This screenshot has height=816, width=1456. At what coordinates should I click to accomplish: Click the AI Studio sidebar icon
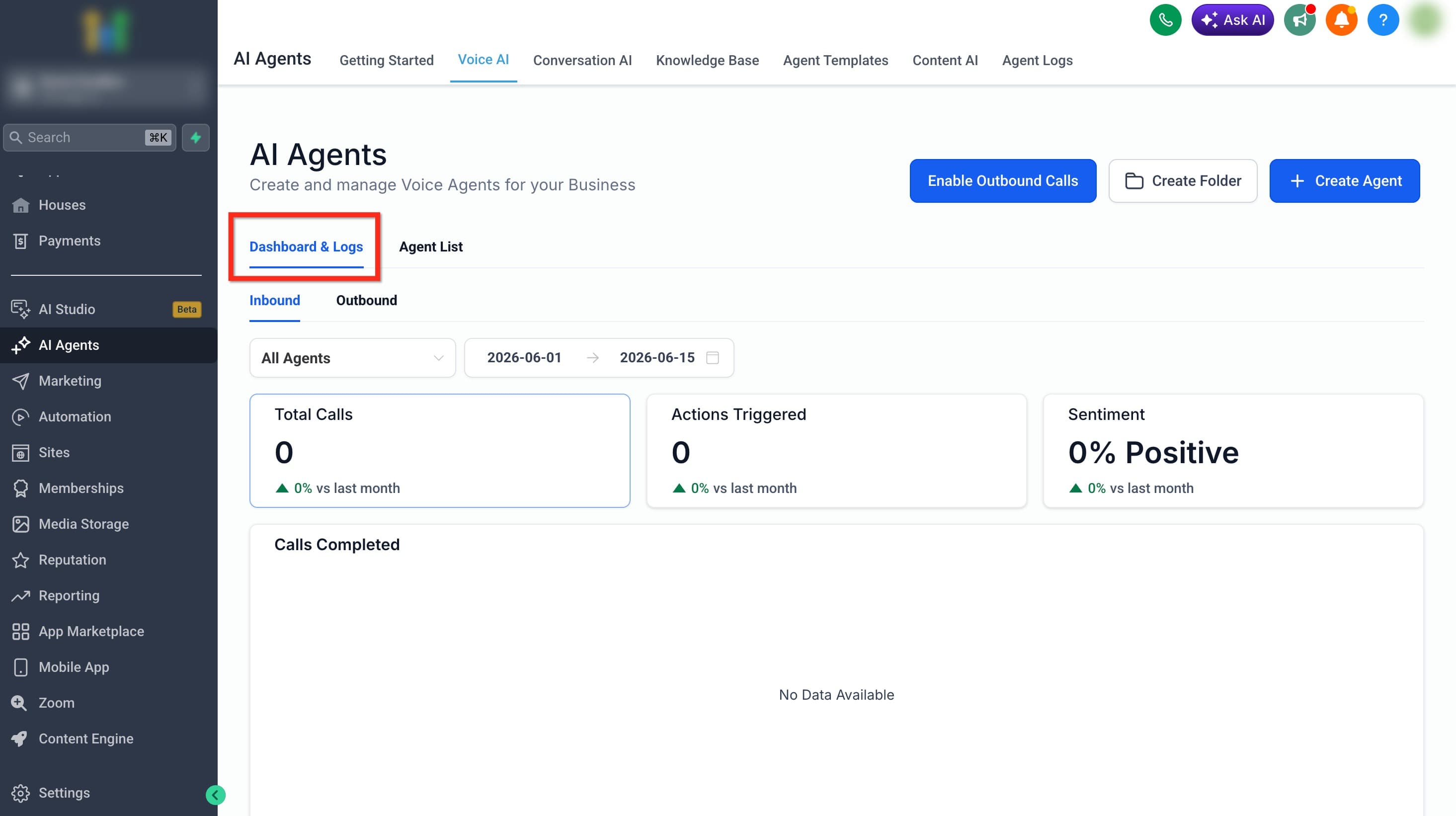(x=20, y=309)
